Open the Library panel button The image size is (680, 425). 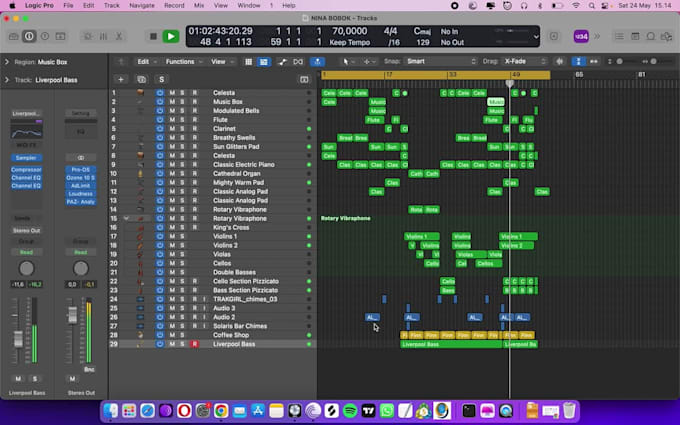point(13,36)
